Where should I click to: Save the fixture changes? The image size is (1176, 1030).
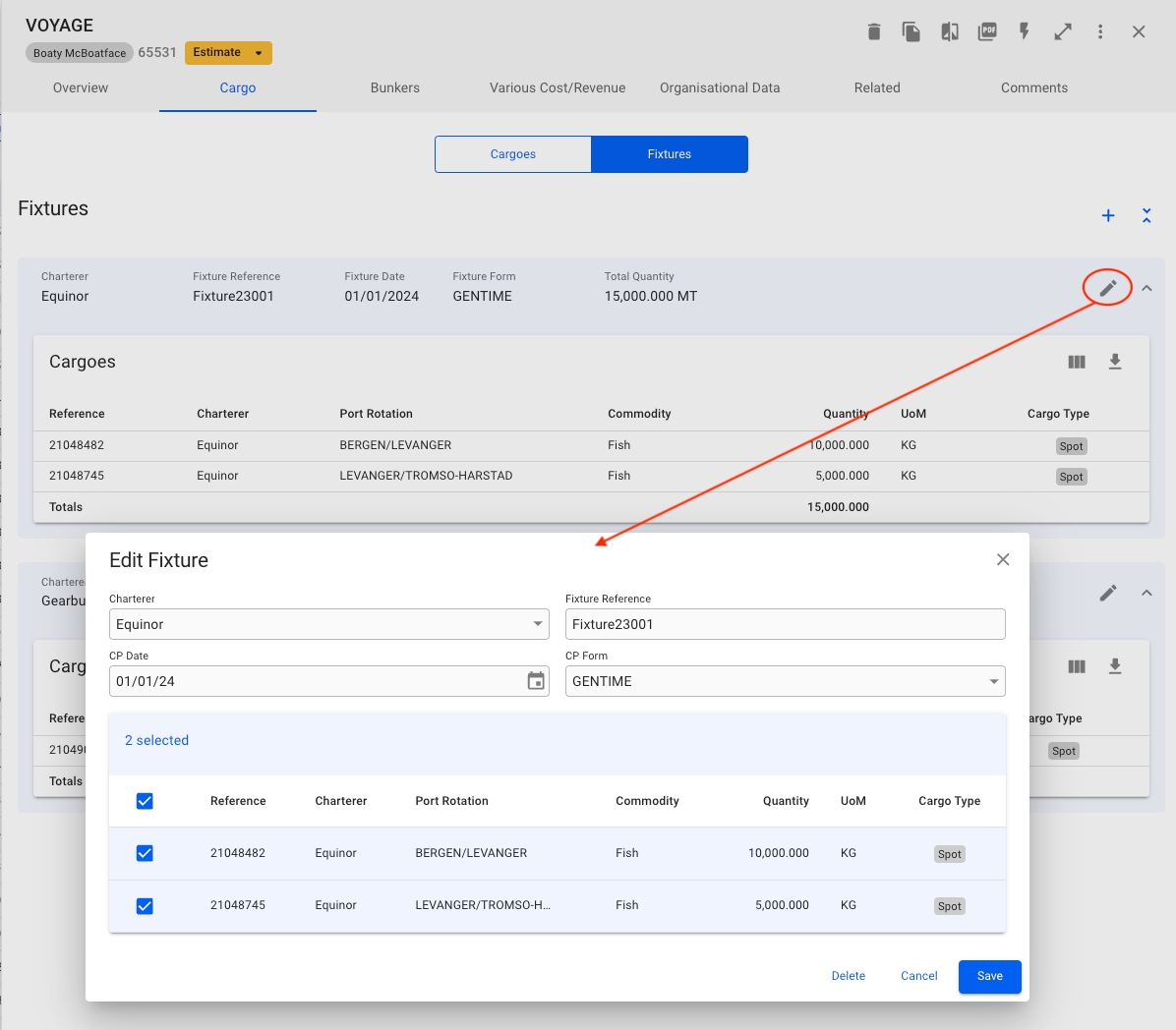coord(989,976)
